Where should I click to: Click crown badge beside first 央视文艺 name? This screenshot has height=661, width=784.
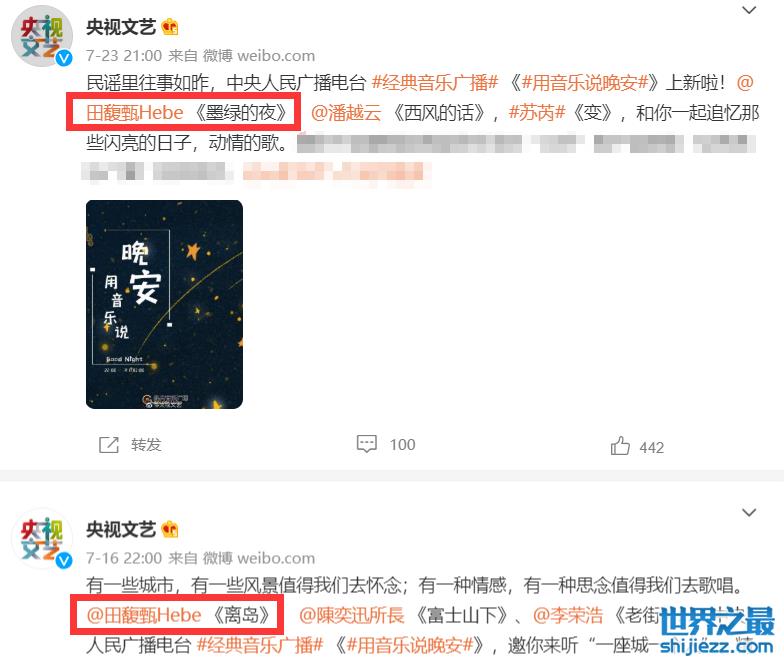170,26
